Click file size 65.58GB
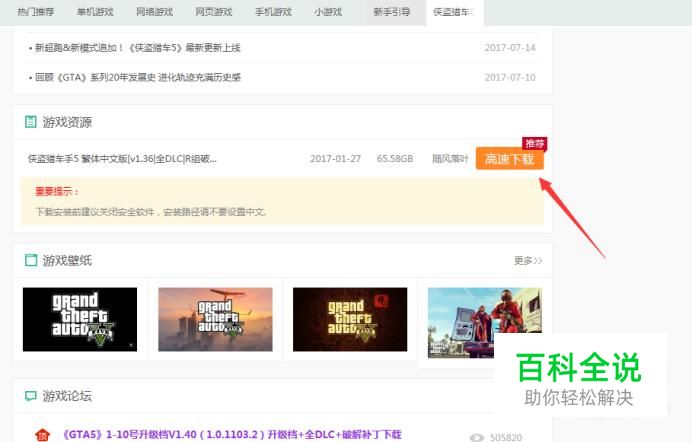 (x=395, y=158)
